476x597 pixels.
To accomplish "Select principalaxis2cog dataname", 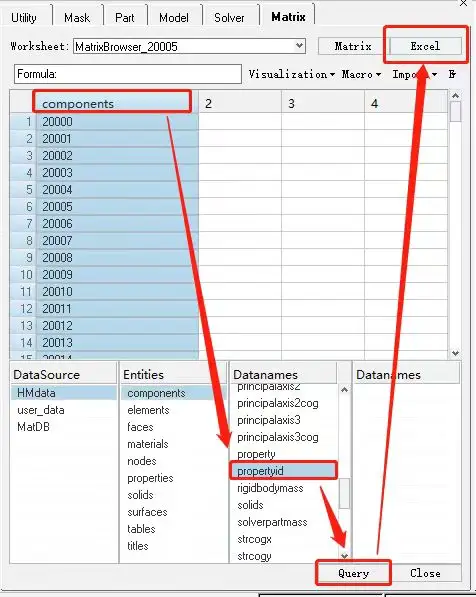I will 284,403.
